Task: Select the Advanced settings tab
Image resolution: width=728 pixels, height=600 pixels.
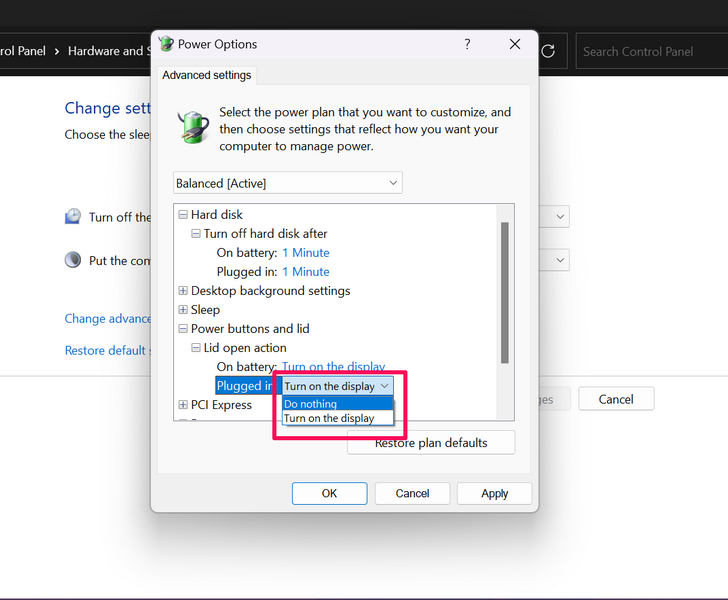Action: 207,75
